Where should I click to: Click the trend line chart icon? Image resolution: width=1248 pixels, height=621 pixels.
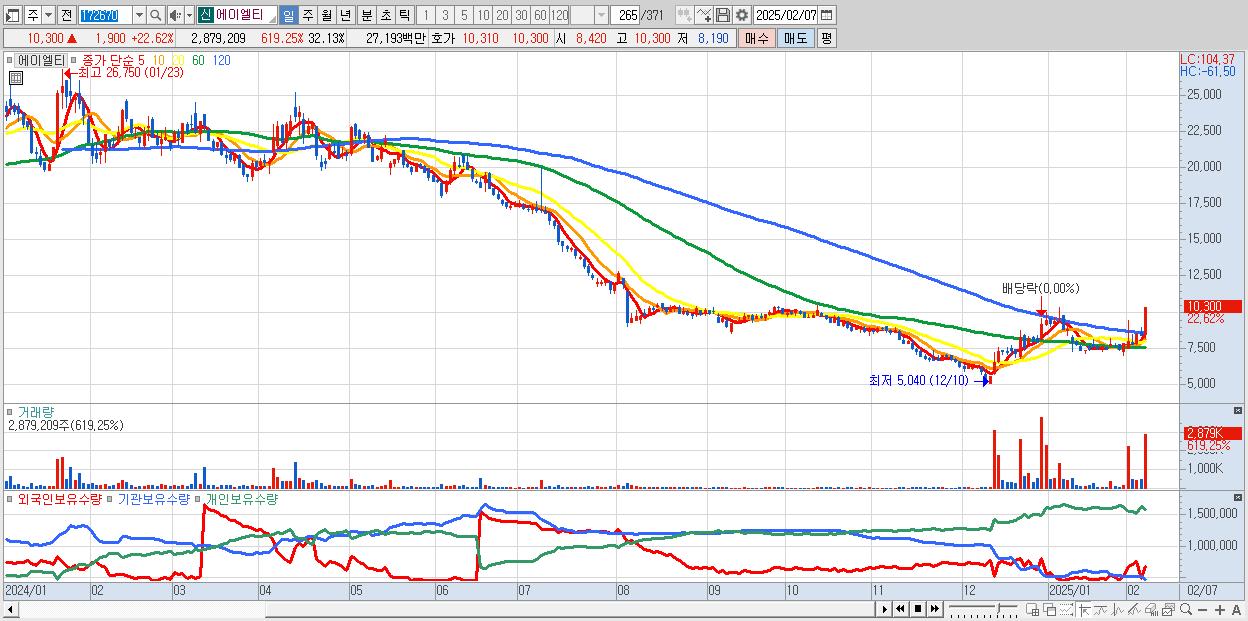1101,609
